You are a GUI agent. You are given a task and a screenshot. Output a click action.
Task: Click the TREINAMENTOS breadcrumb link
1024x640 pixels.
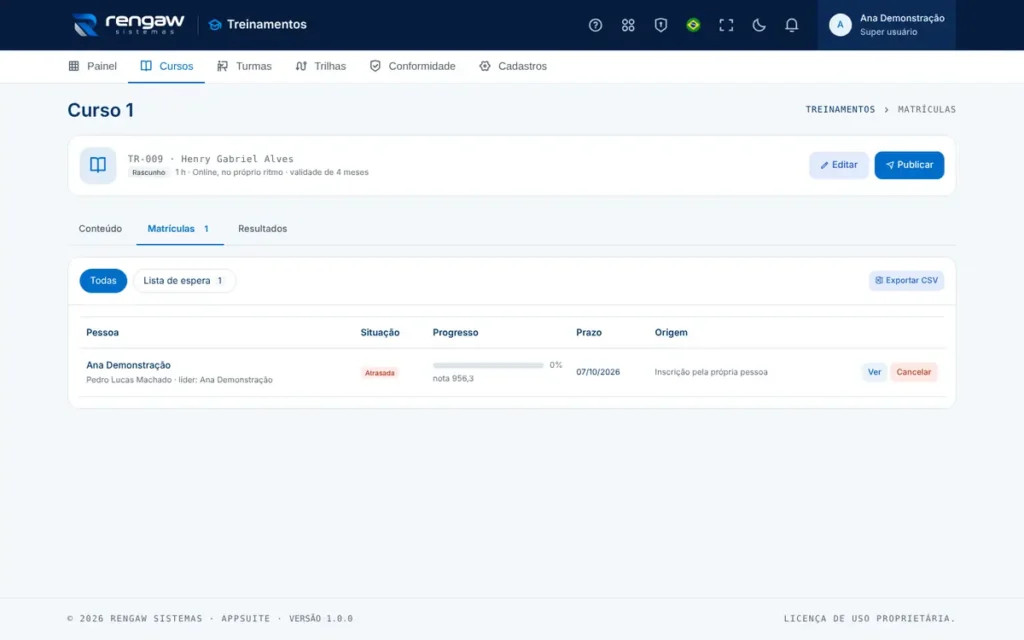pyautogui.click(x=840, y=109)
